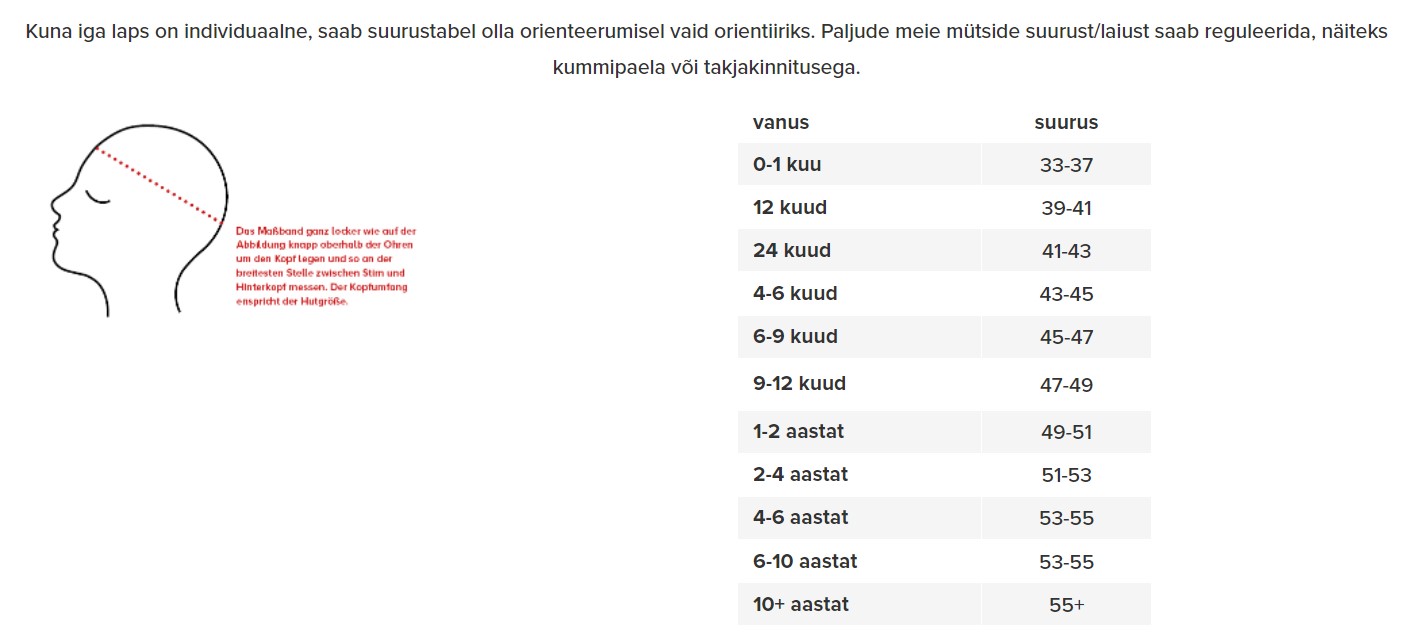
Task: Click size value "45-47"
Action: click(x=1066, y=337)
